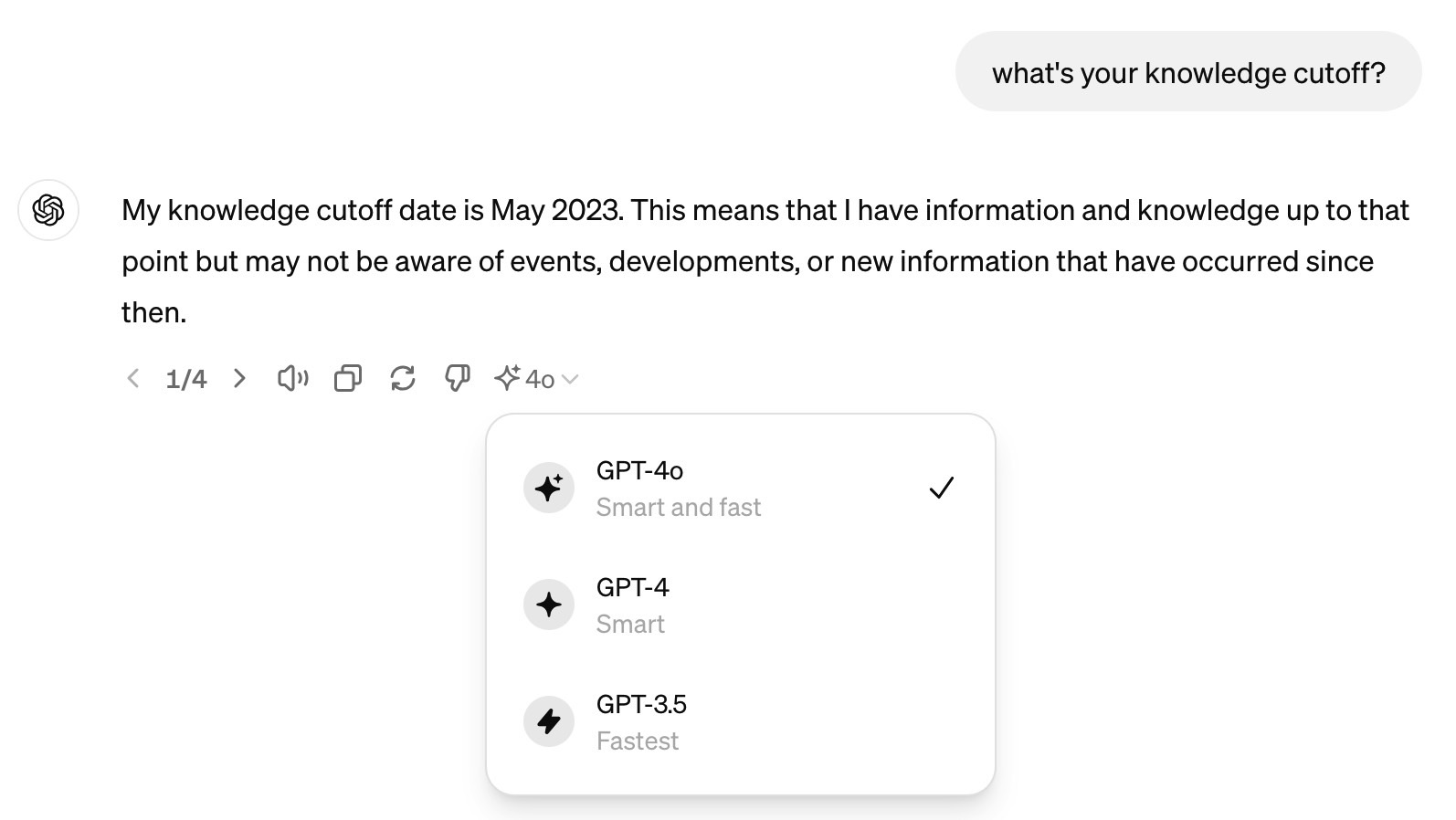
Task: Go to next response version
Action: 239,378
